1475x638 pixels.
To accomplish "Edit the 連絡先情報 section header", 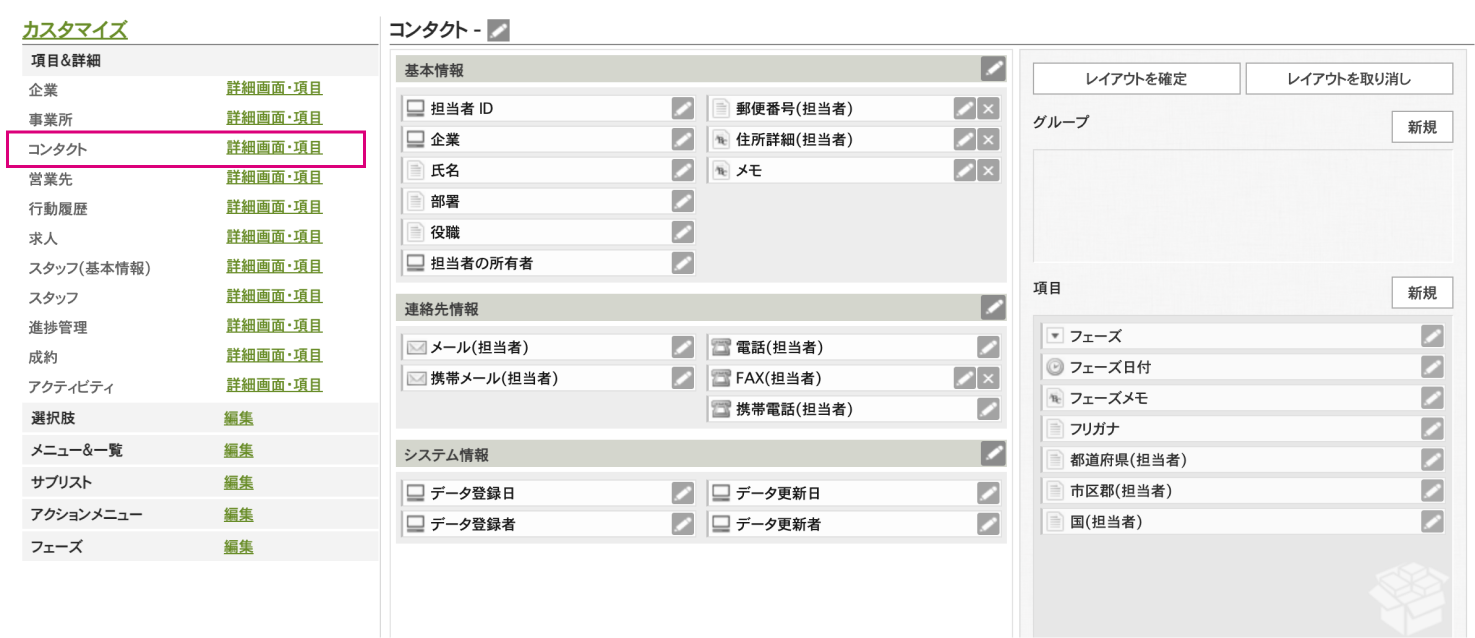I will [992, 308].
